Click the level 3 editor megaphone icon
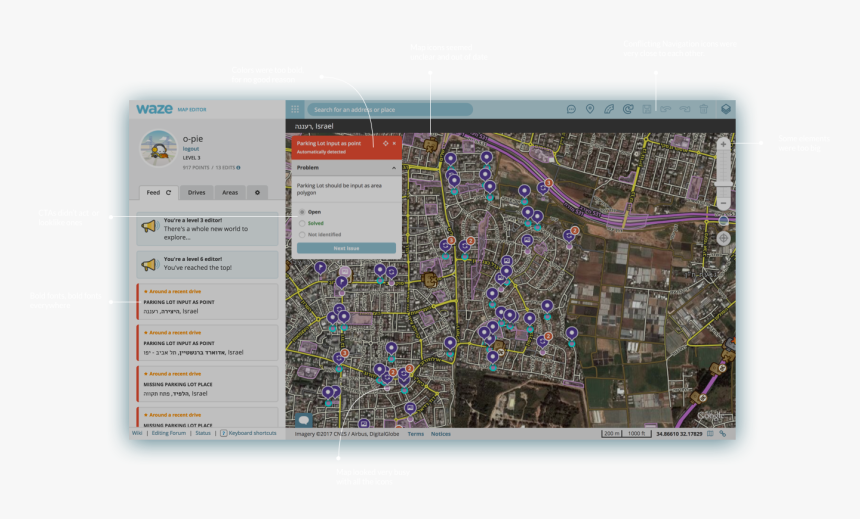Screen dimensions: 860x519 click(150, 226)
